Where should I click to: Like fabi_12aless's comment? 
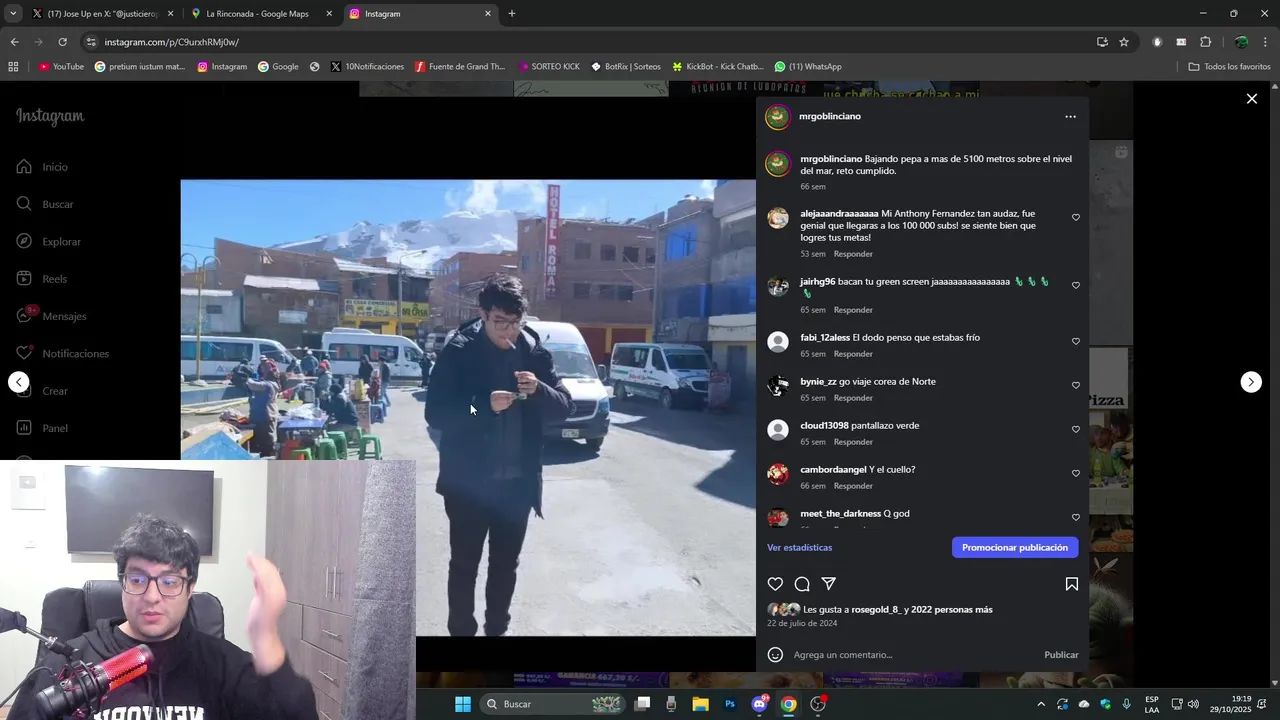point(1076,341)
